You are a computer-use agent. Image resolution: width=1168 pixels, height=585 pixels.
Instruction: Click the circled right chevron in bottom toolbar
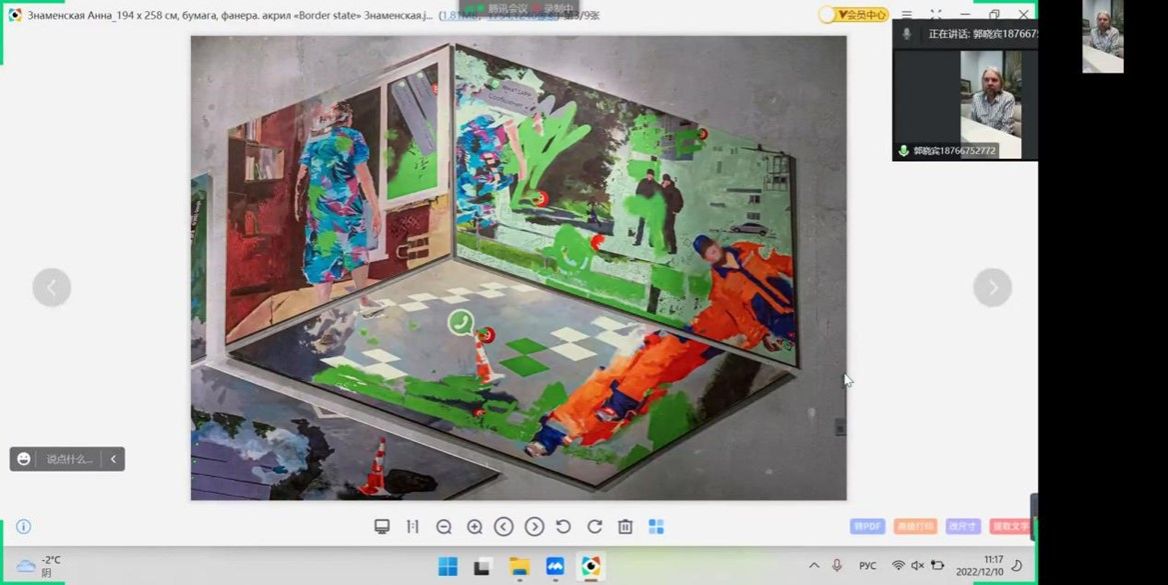click(x=534, y=527)
